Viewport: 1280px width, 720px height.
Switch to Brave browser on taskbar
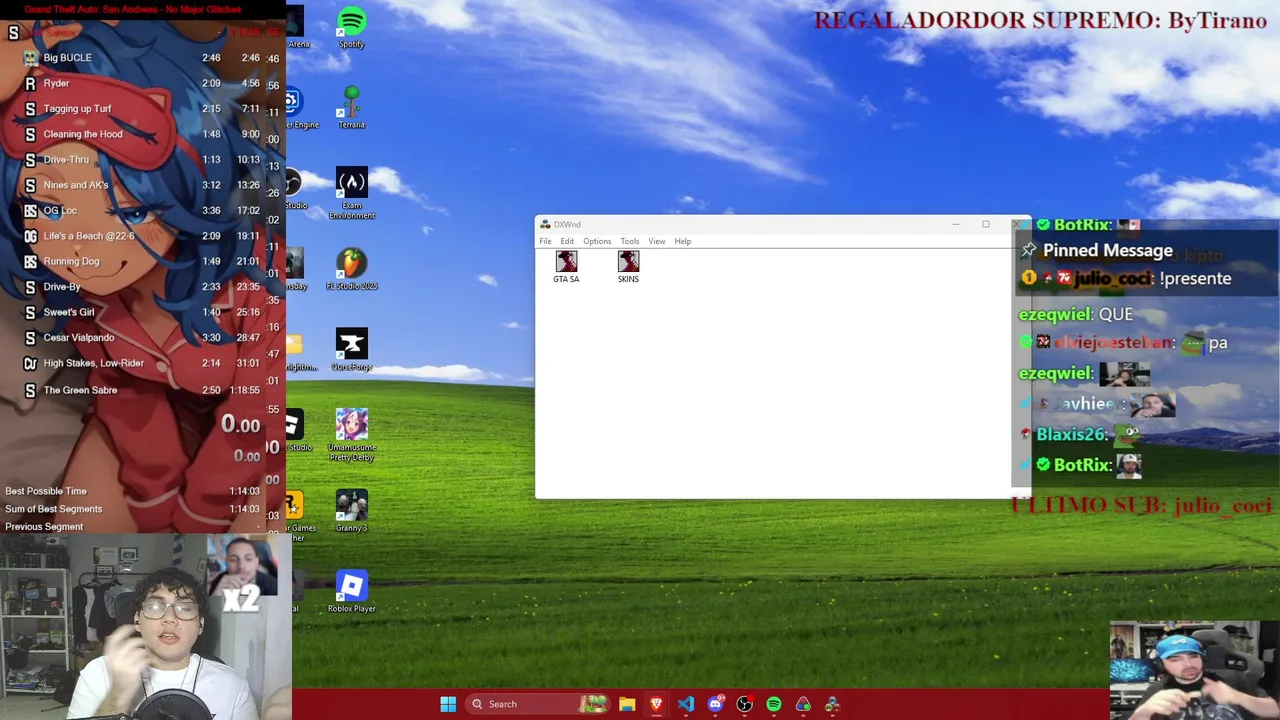click(656, 704)
